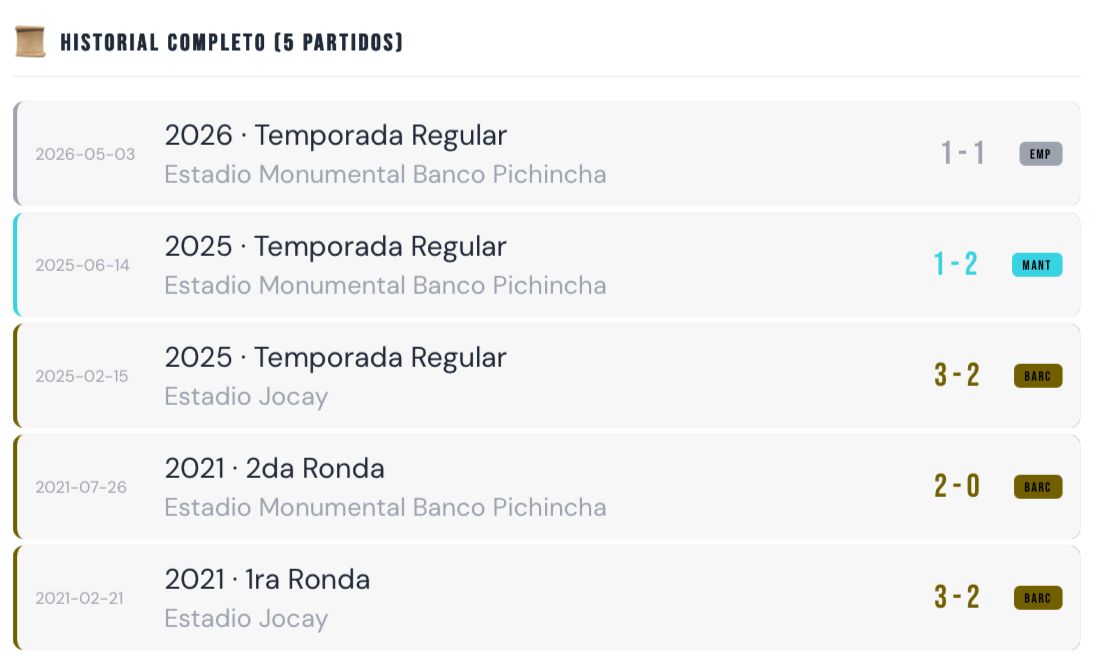Image resolution: width=1104 pixels, height=655 pixels.
Task: Open the 2025 match dated 2025-06-14
Action: 546,265
